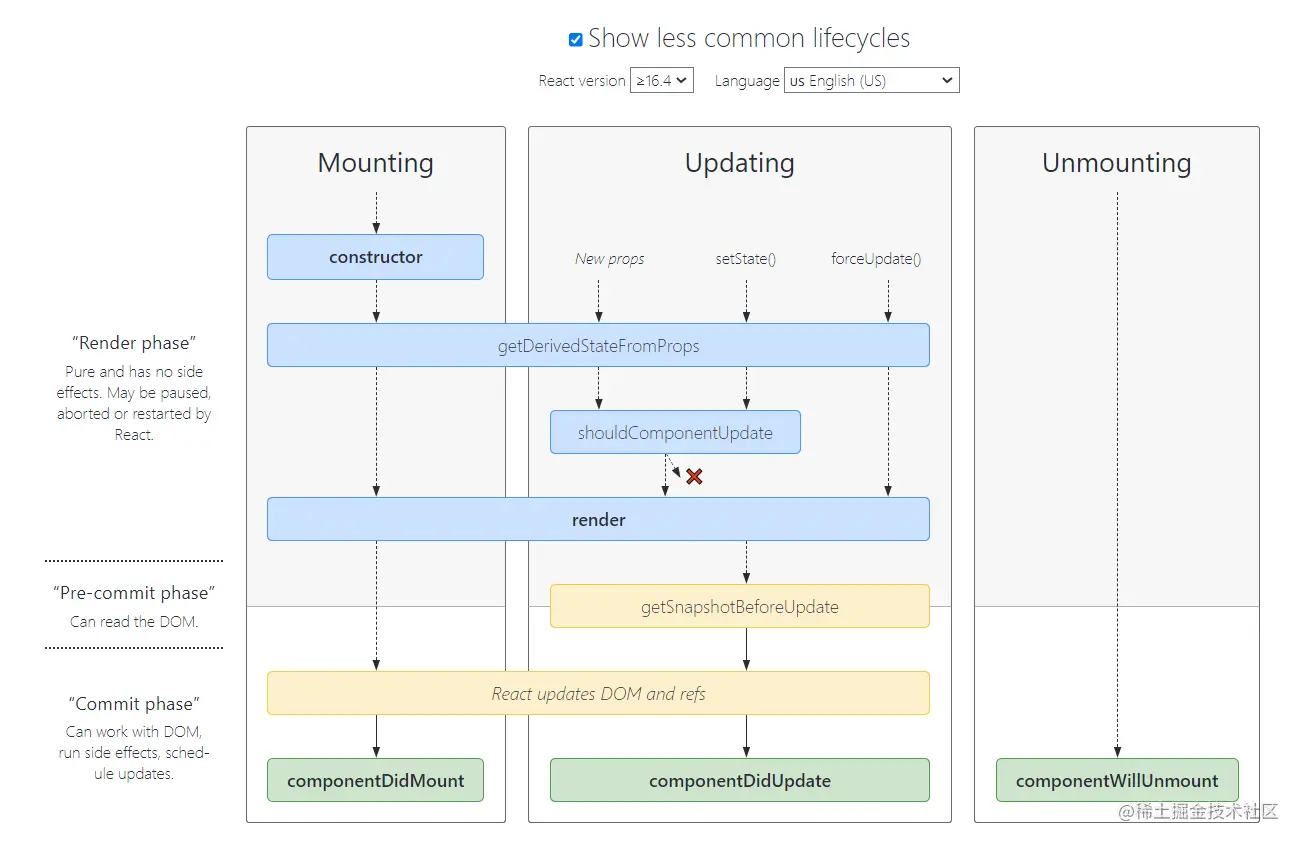Open the Language dropdown
The image size is (1302, 845).
click(x=871, y=80)
